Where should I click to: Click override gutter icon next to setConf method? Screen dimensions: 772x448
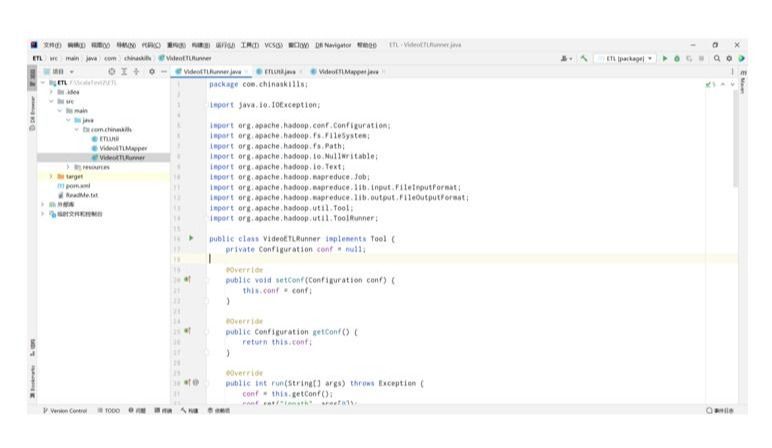[x=188, y=281]
